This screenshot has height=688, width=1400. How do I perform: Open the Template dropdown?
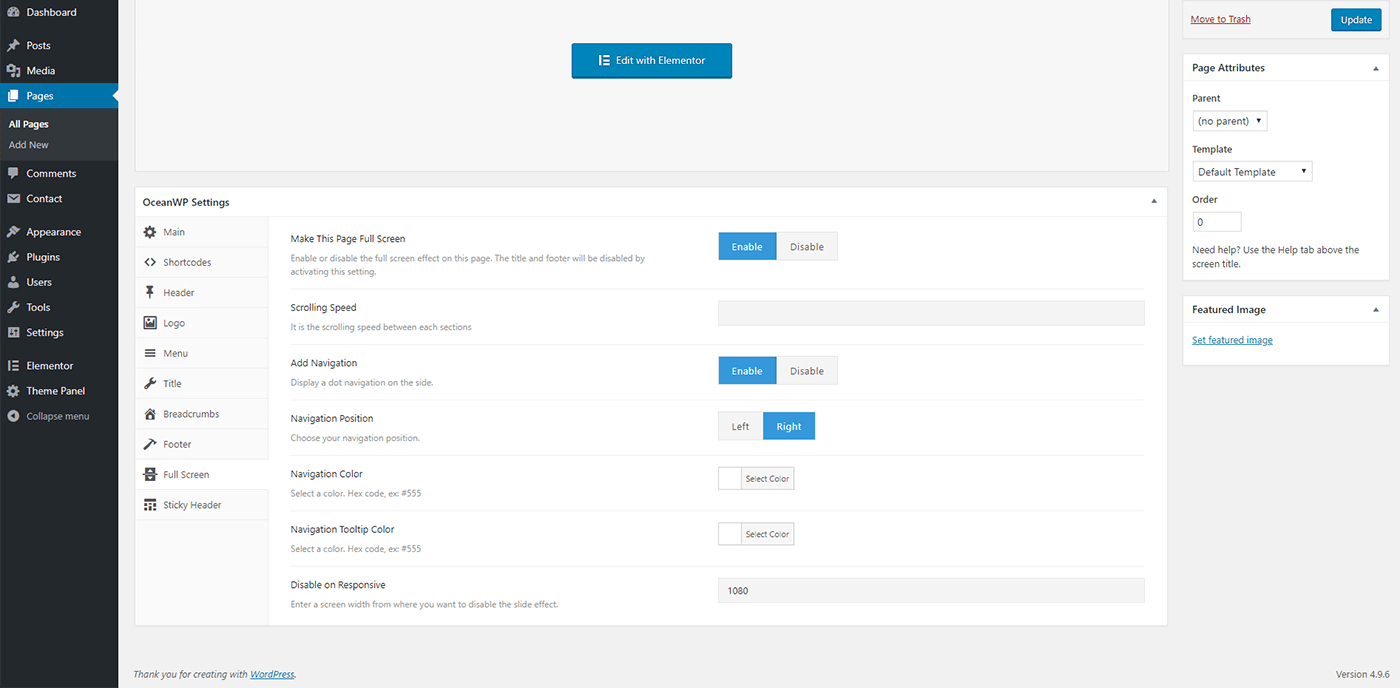(1252, 172)
